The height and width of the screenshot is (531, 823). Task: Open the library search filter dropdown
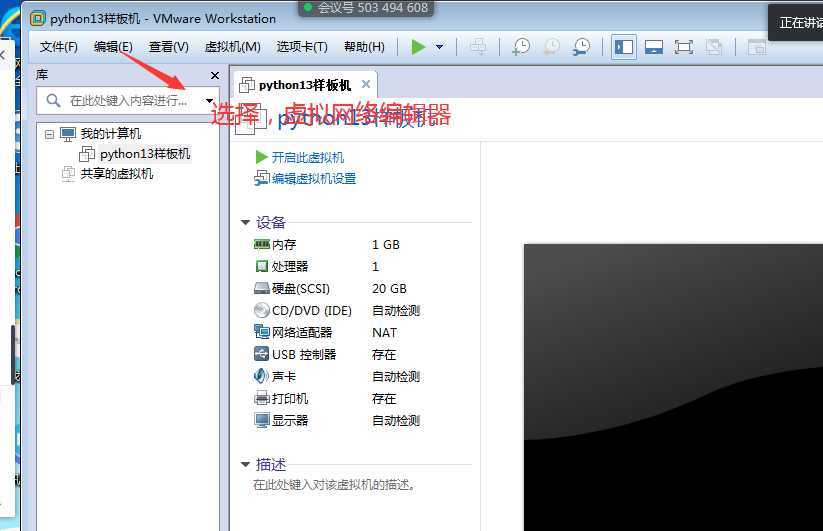209,100
